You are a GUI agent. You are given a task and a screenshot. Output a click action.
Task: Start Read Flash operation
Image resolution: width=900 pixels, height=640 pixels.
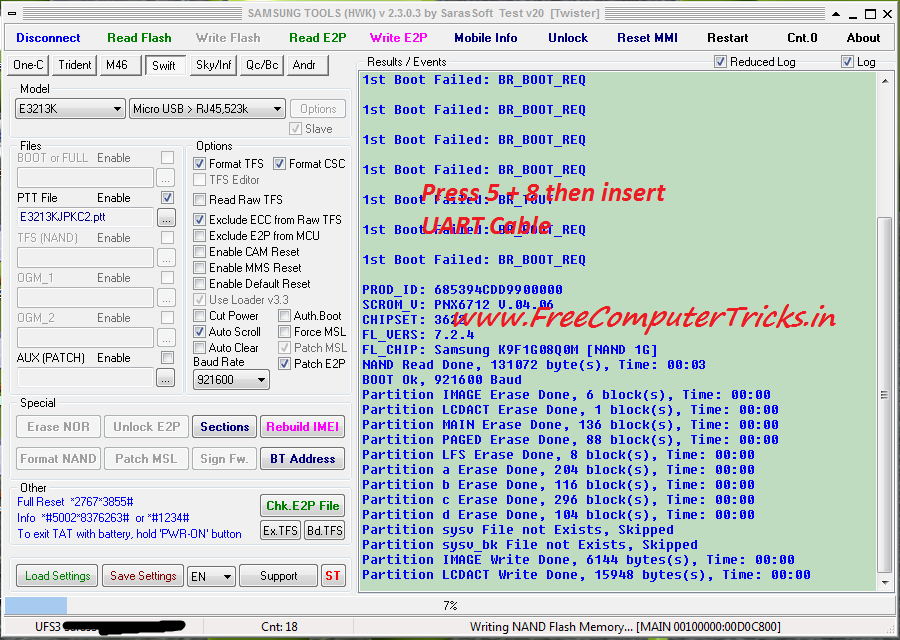click(139, 38)
